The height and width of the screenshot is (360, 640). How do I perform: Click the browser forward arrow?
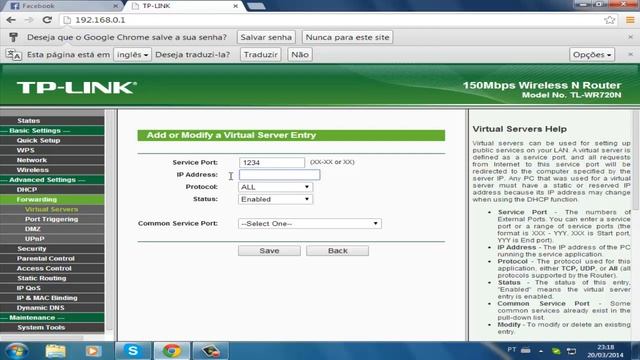(29, 20)
